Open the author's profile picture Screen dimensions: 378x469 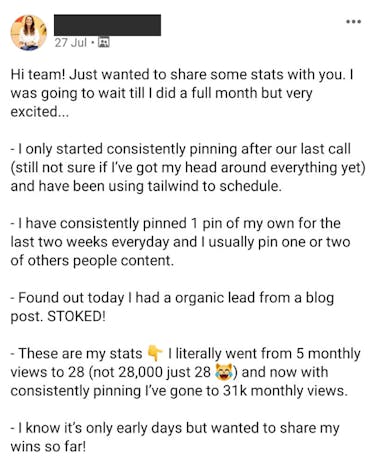point(29,33)
